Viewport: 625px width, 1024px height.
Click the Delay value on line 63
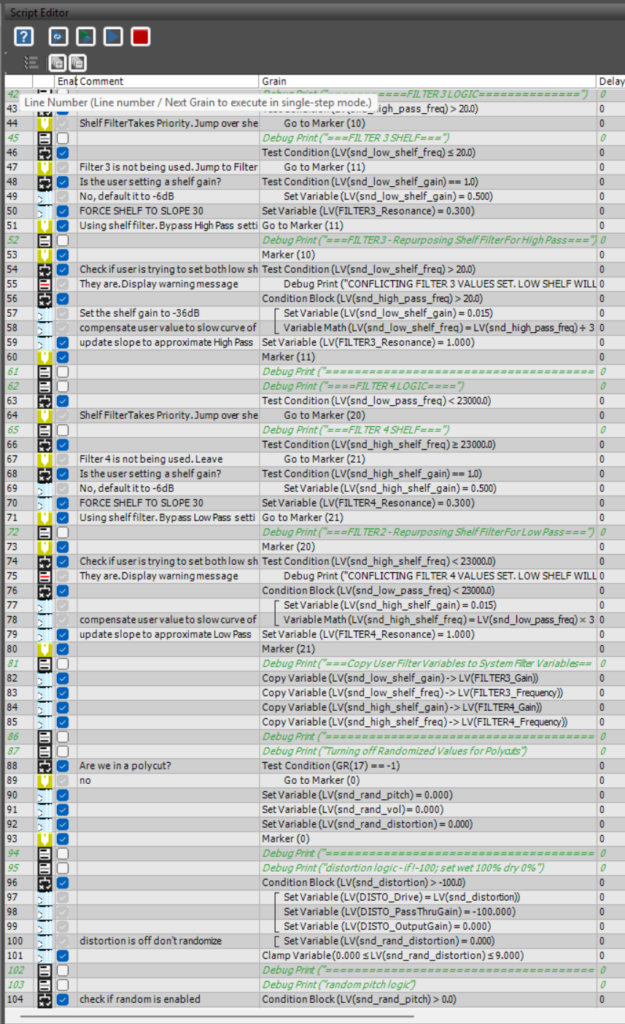602,401
